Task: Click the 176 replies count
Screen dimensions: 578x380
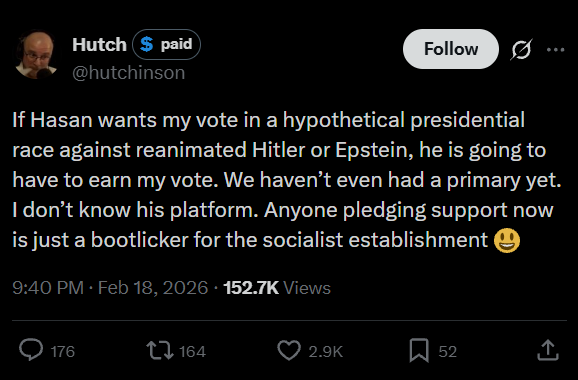Action: [x=63, y=351]
